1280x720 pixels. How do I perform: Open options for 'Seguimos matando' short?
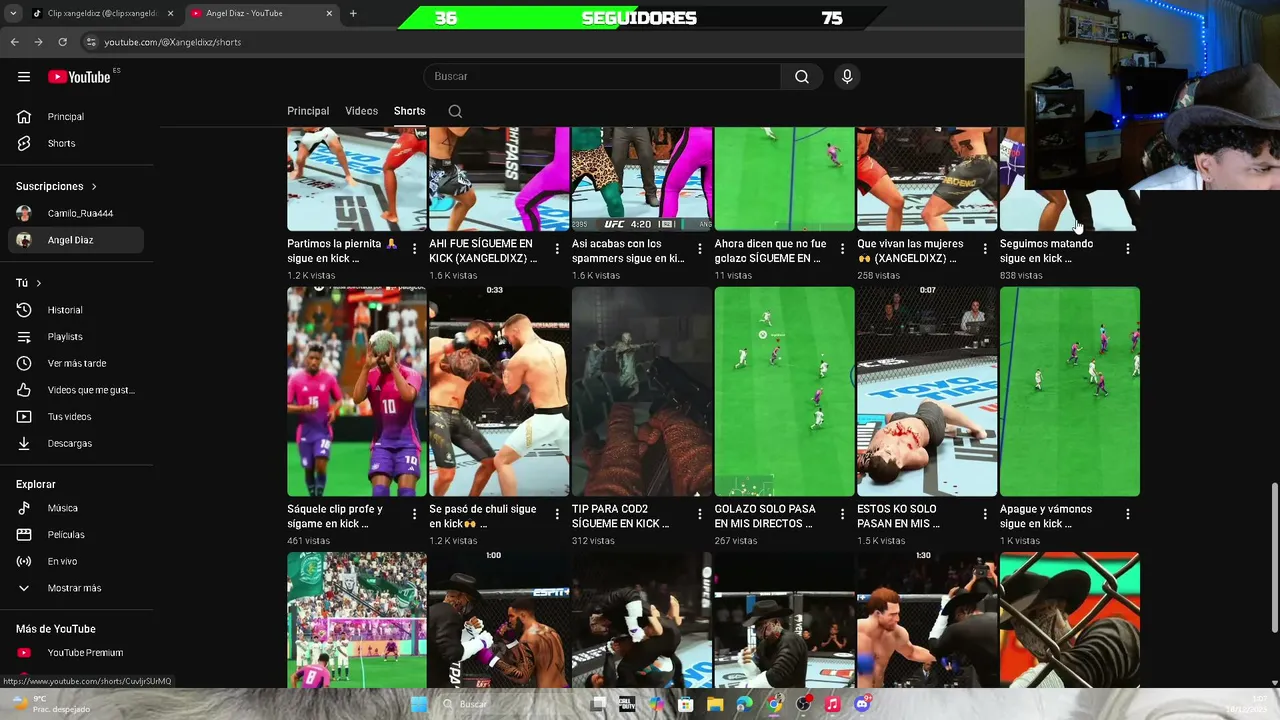[1127, 249]
